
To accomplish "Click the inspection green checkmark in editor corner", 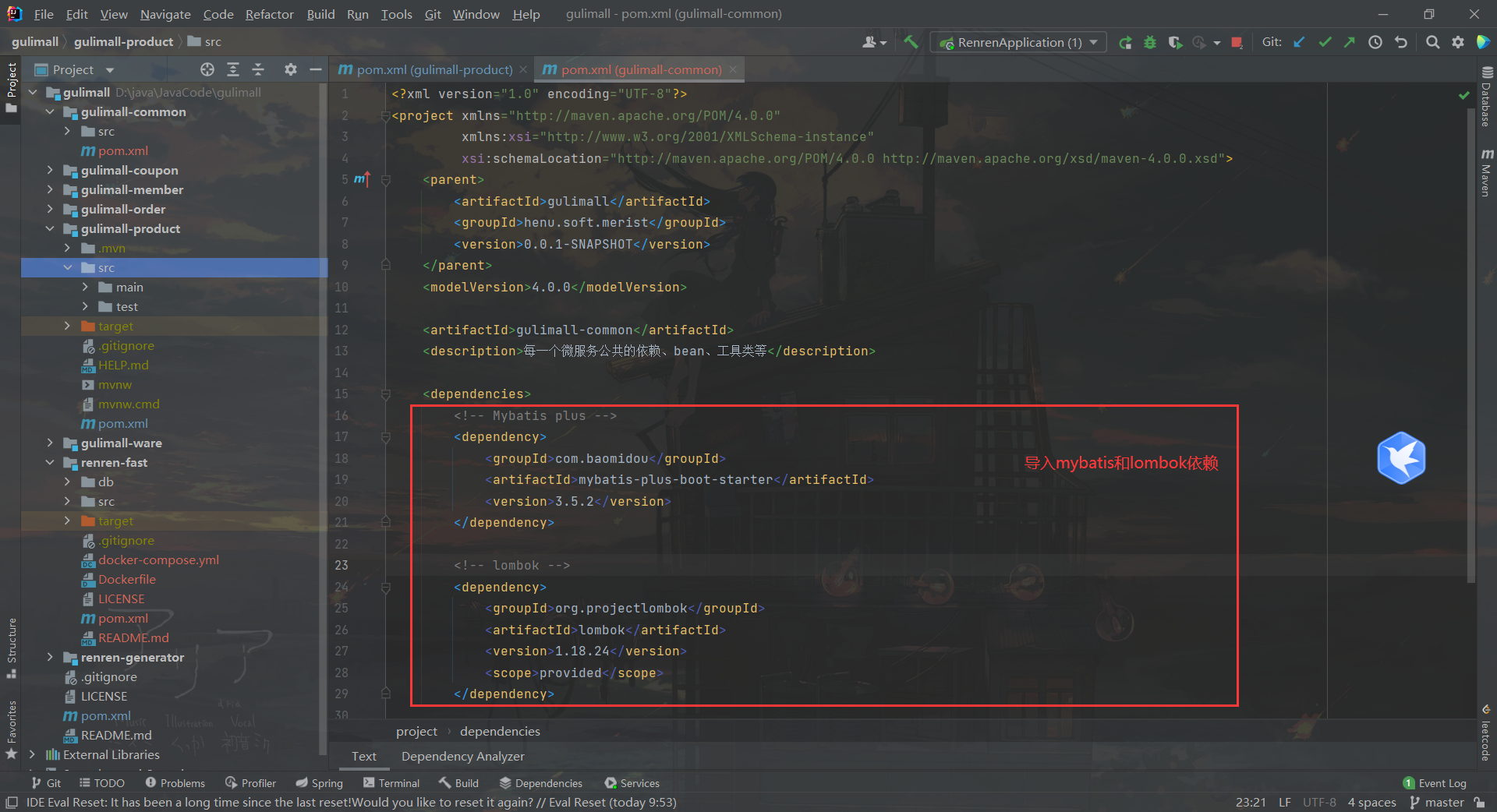I will (1464, 95).
